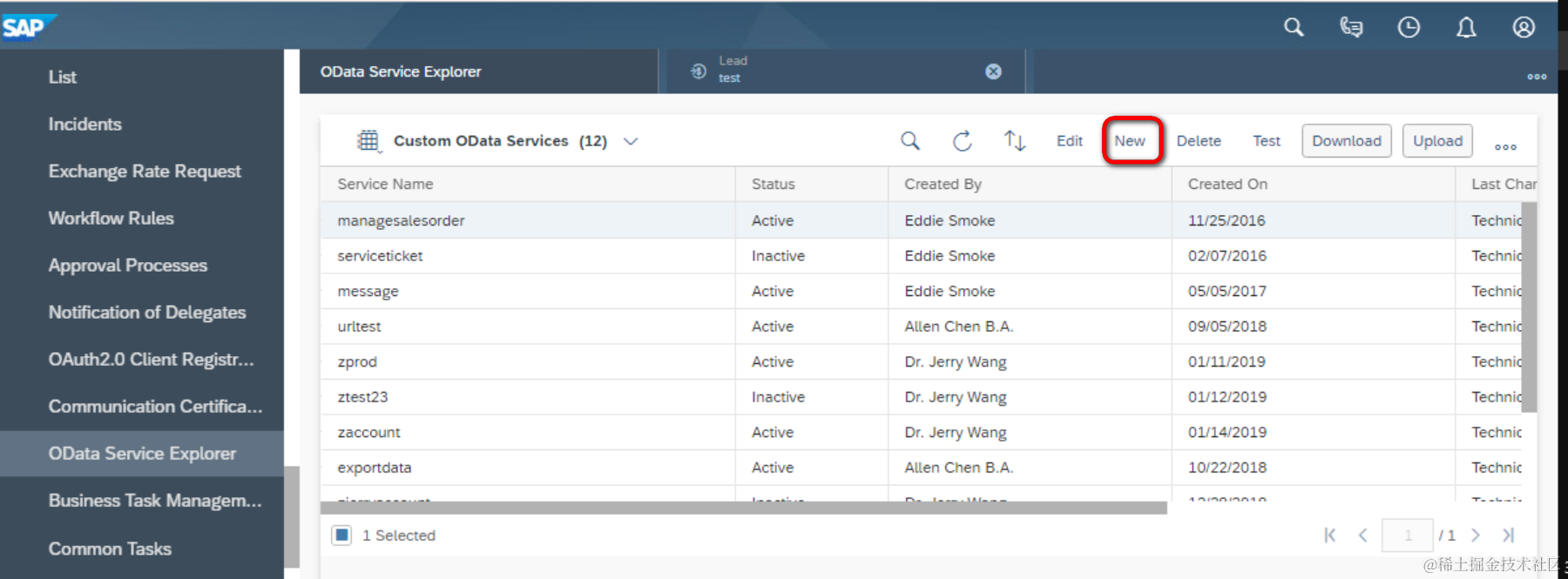
Task: Open the user profile icon
Action: point(1524,27)
